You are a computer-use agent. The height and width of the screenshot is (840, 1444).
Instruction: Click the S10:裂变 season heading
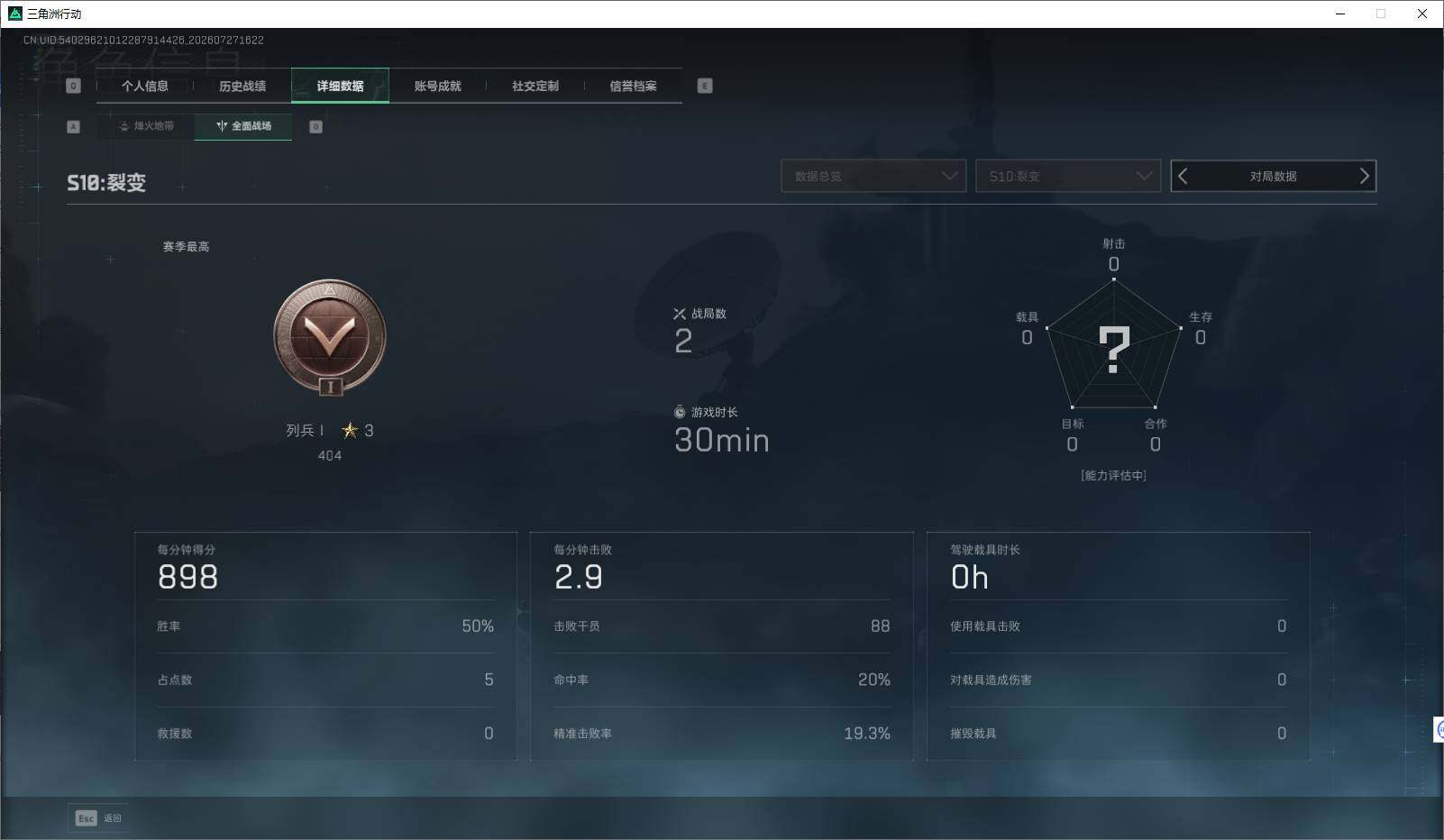(x=106, y=183)
